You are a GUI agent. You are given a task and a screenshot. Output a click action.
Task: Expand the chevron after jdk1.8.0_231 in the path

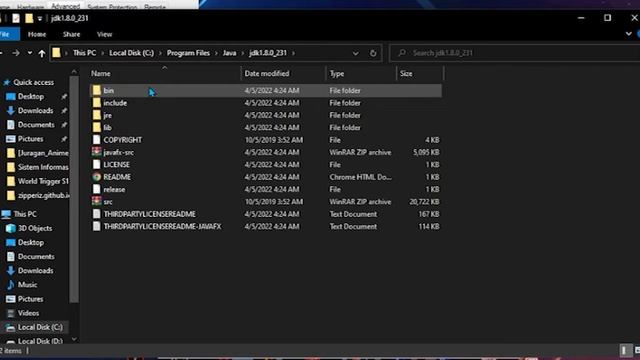[x=293, y=53]
